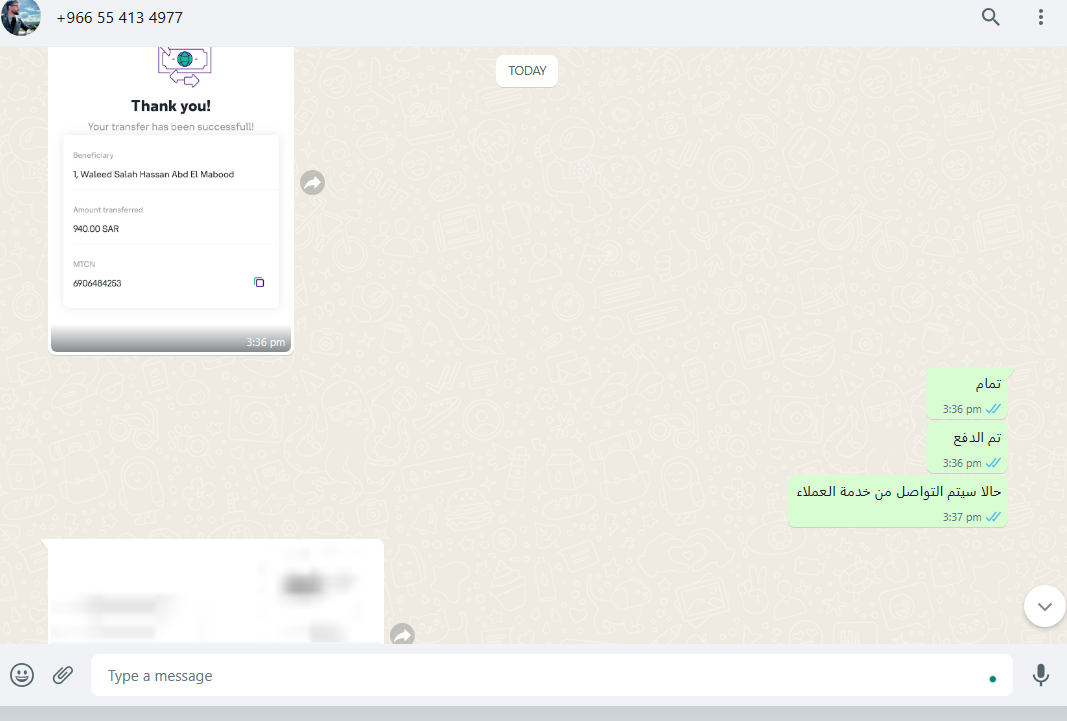Open the blurred image at chat bottom
This screenshot has height=721, width=1067.
(x=216, y=592)
